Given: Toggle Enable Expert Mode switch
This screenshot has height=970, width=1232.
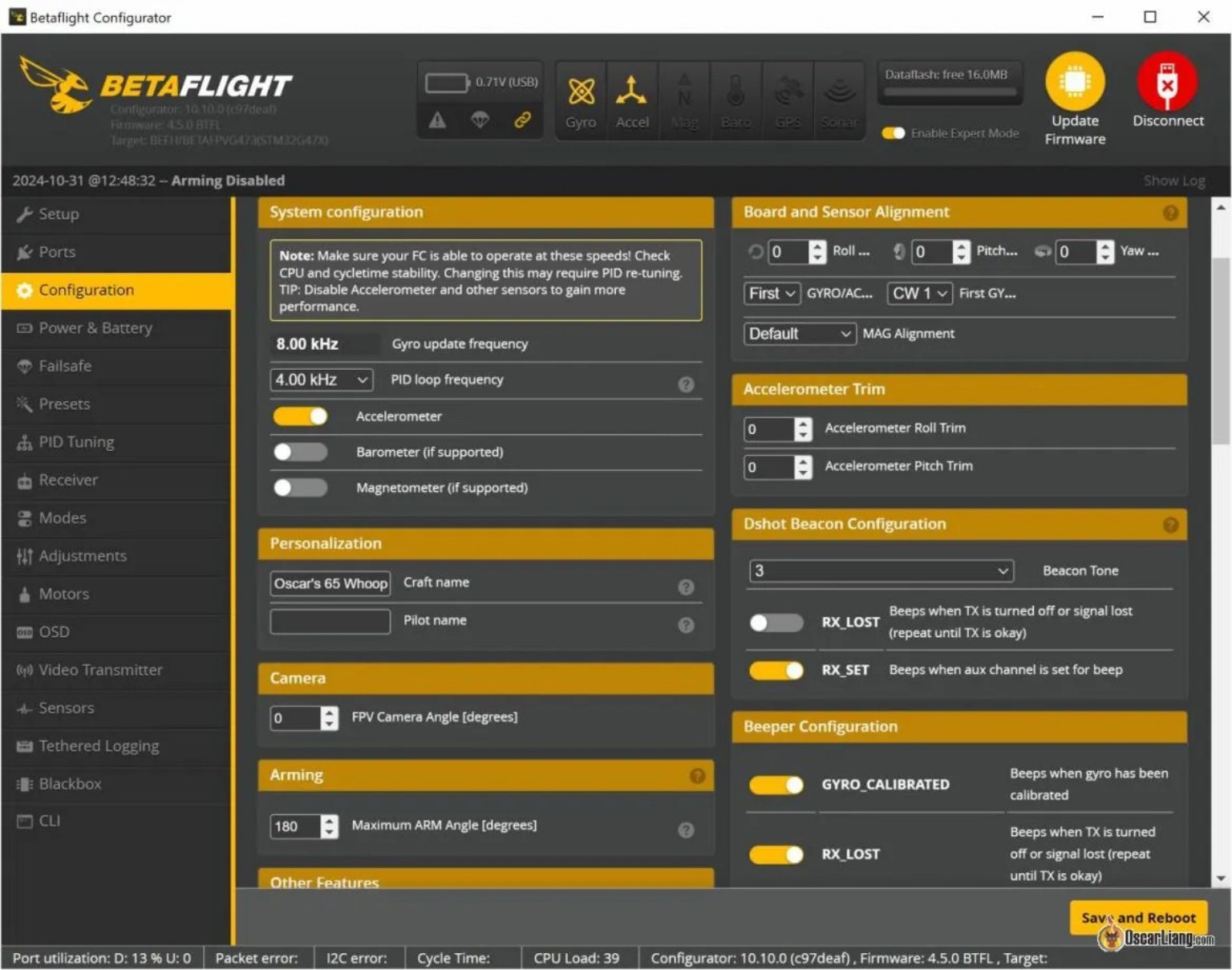Looking at the screenshot, I should (894, 133).
